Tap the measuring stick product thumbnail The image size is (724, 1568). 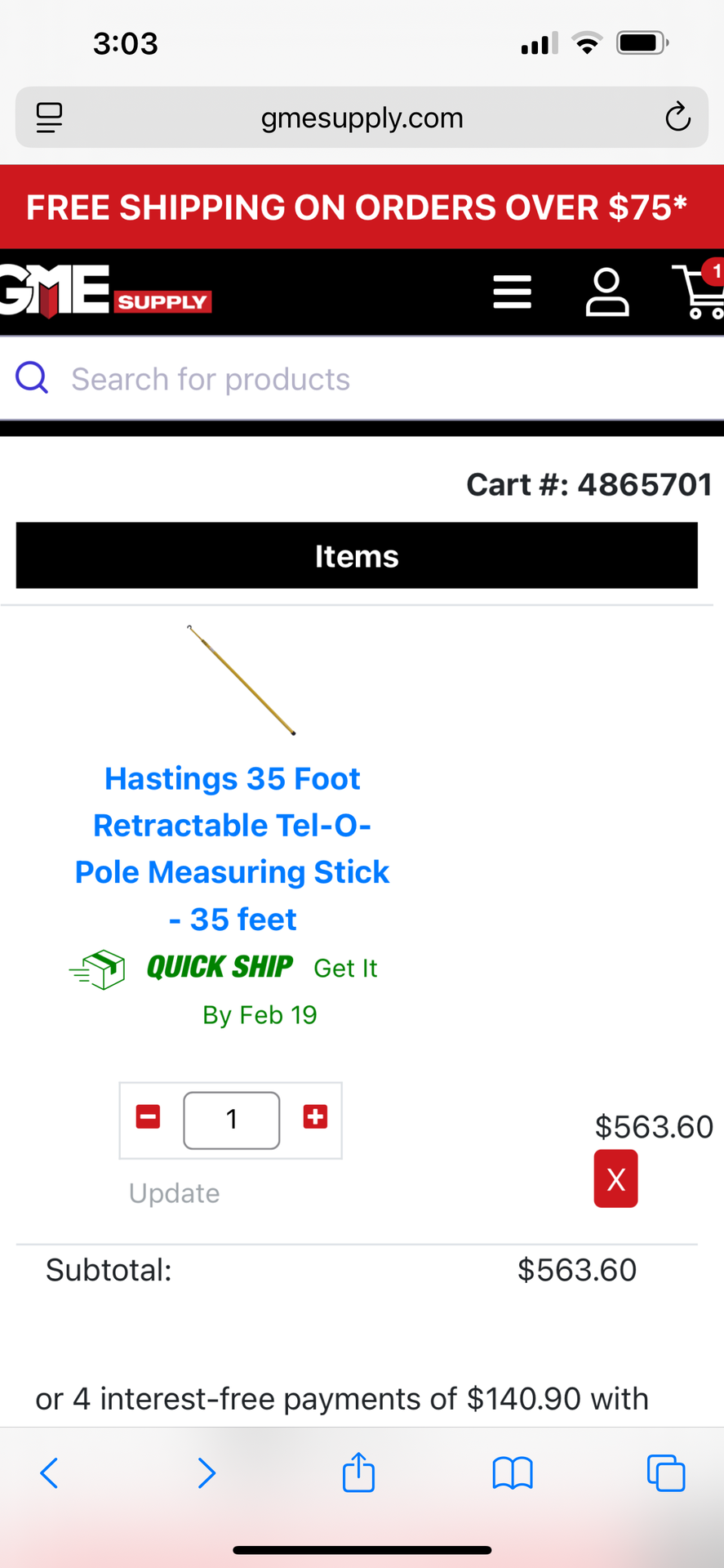point(241,680)
